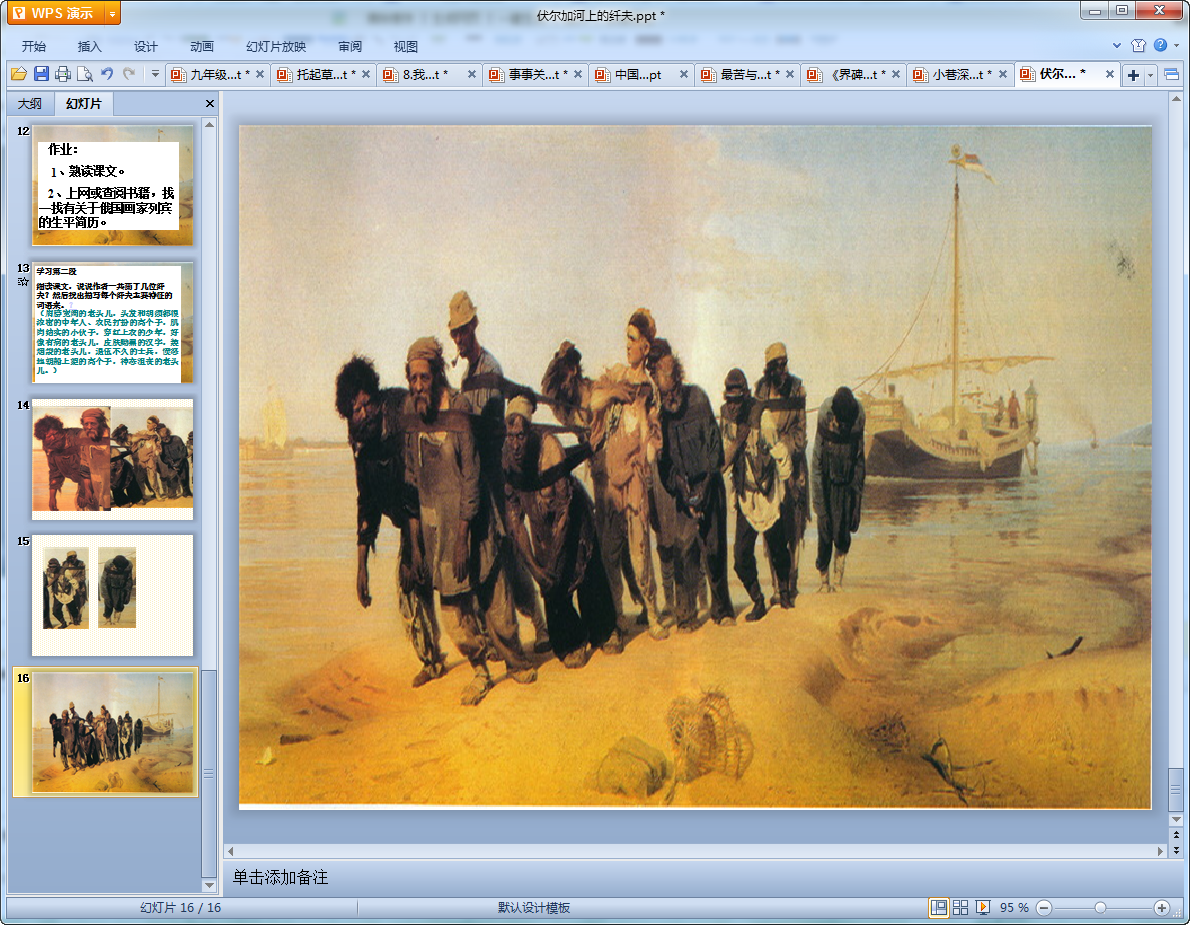Viewport: 1190px width, 925px height.
Task: Close the 最苦与...t document tab
Action: tap(790, 74)
